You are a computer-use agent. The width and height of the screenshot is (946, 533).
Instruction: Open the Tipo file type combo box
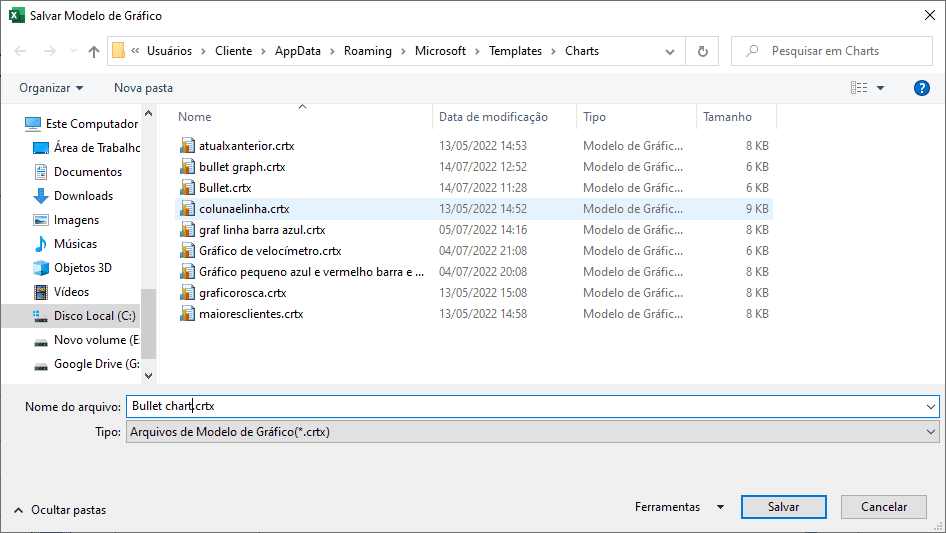click(x=532, y=432)
